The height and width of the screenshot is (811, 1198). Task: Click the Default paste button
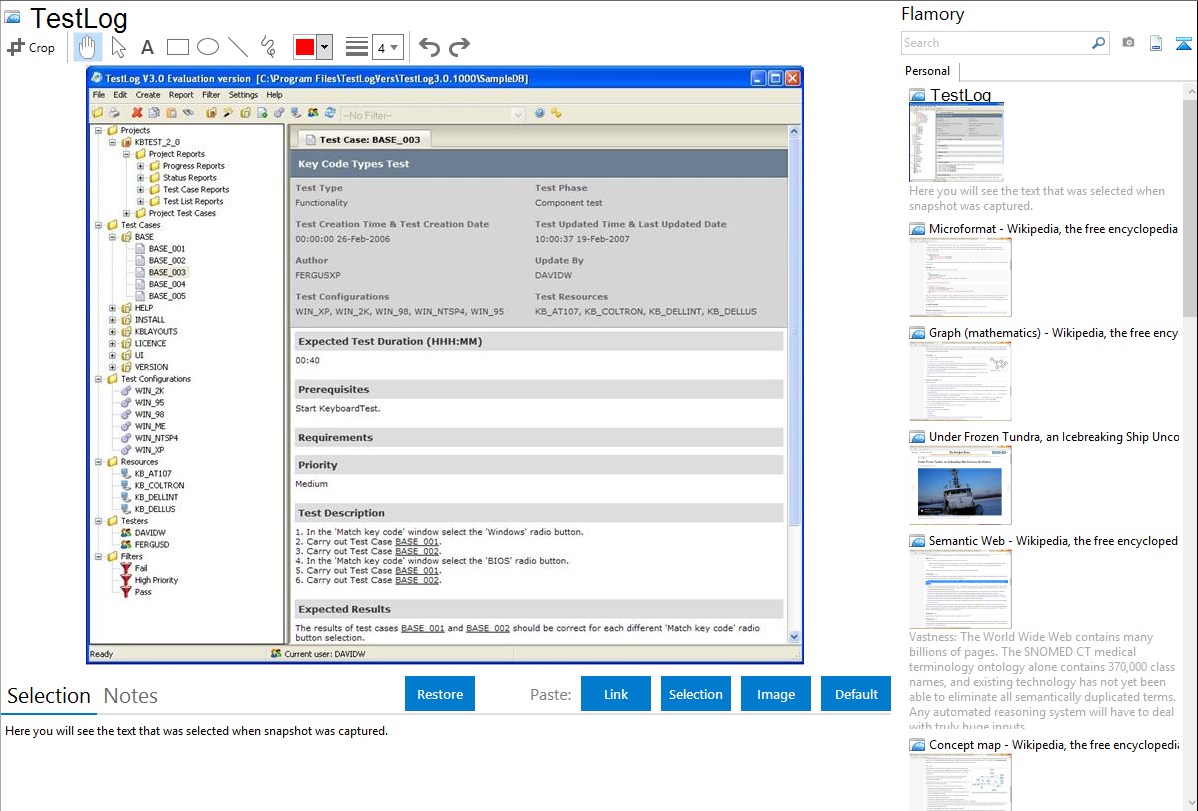(x=856, y=694)
